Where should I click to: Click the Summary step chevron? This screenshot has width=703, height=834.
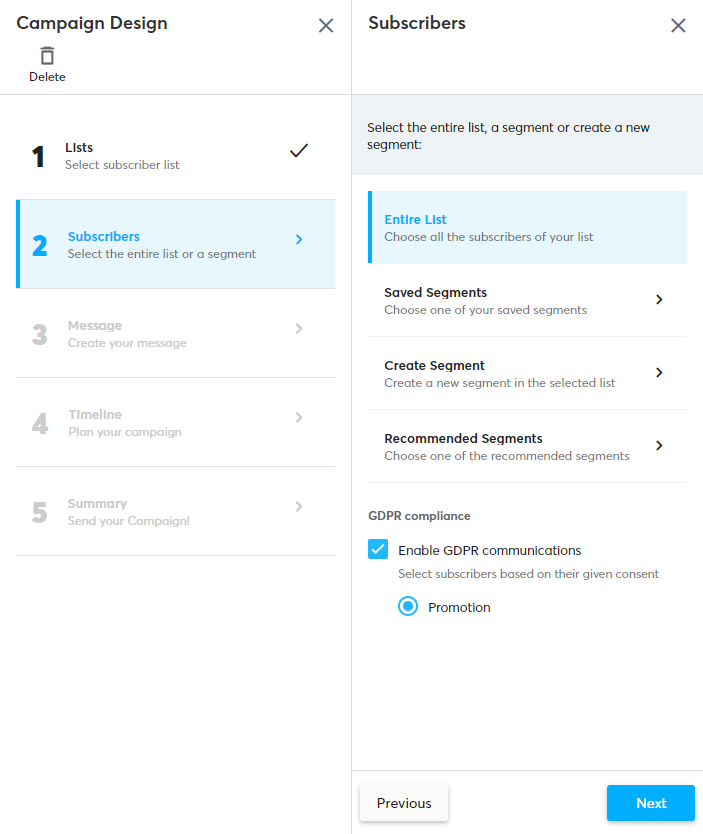(x=299, y=506)
